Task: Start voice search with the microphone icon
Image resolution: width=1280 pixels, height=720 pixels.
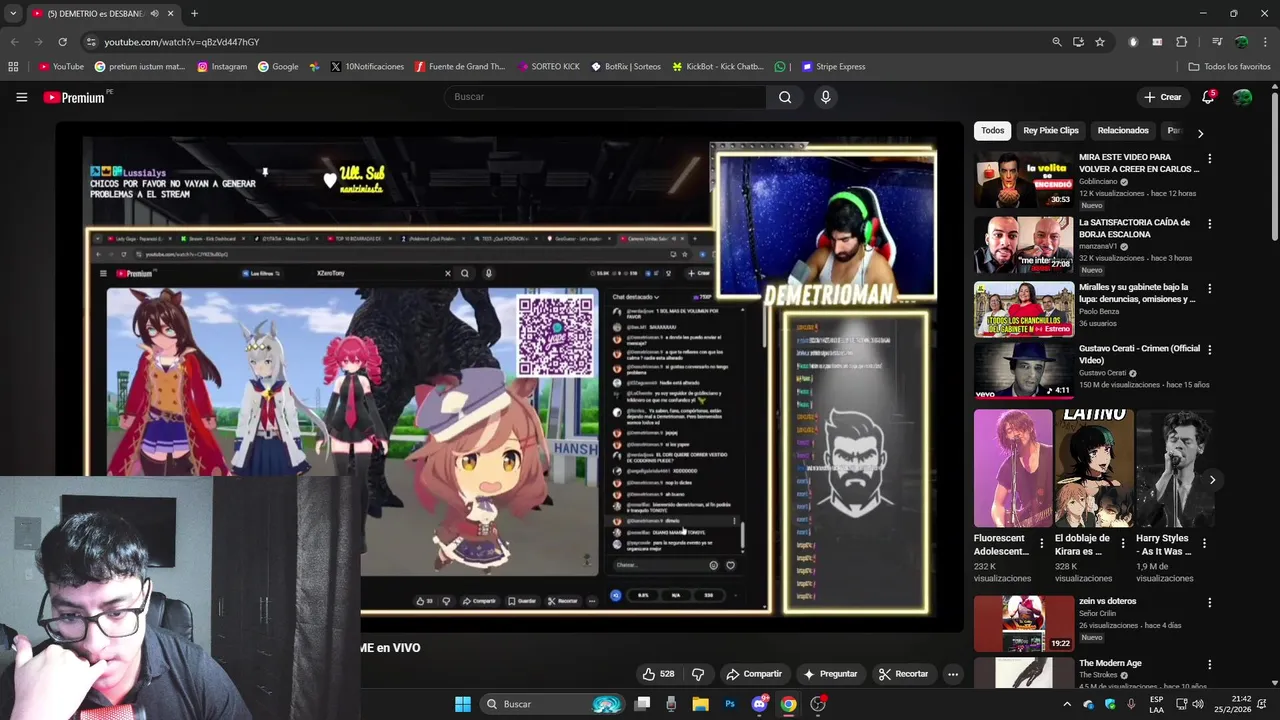Action: 825,97
